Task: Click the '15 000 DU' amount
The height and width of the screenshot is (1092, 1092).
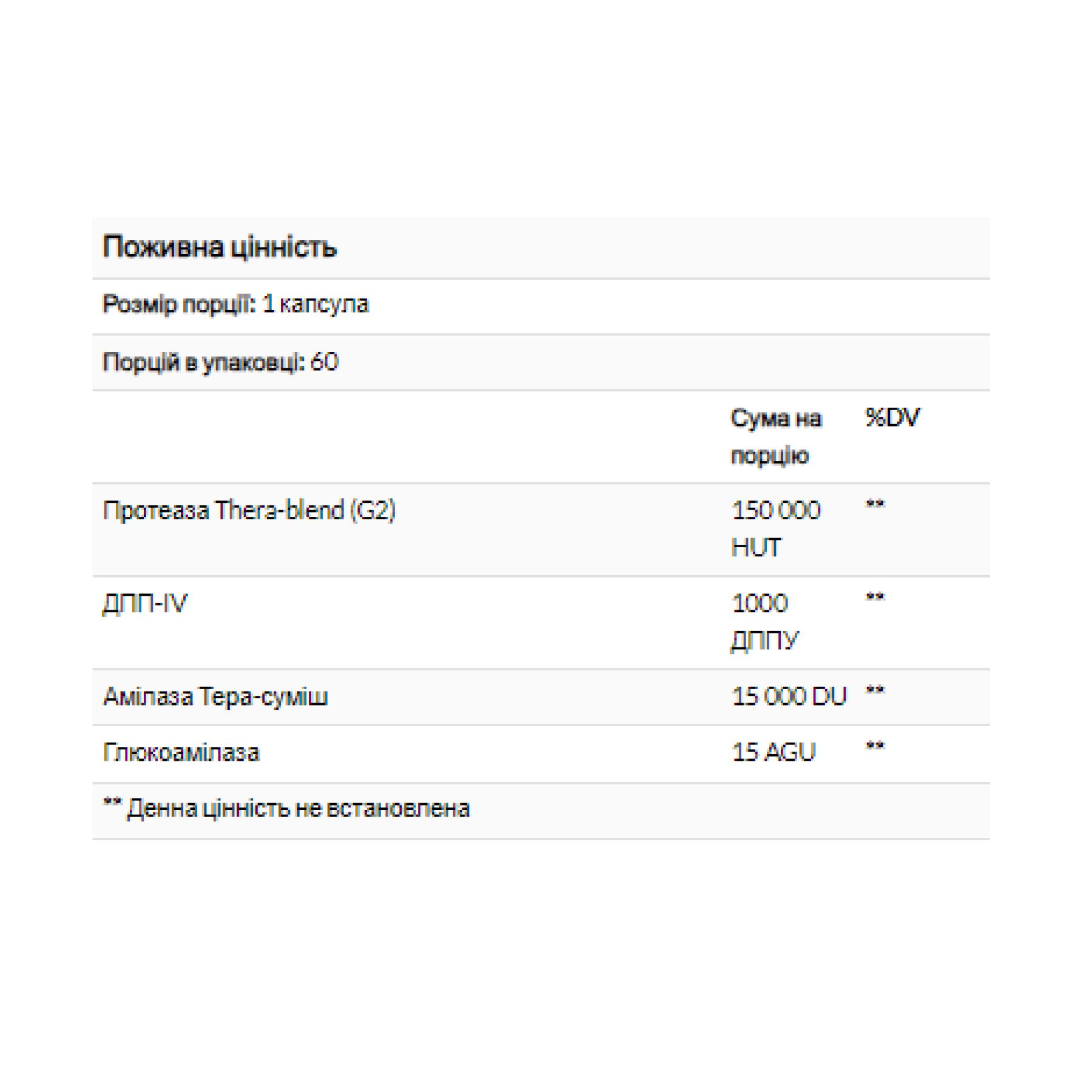Action: (x=789, y=696)
